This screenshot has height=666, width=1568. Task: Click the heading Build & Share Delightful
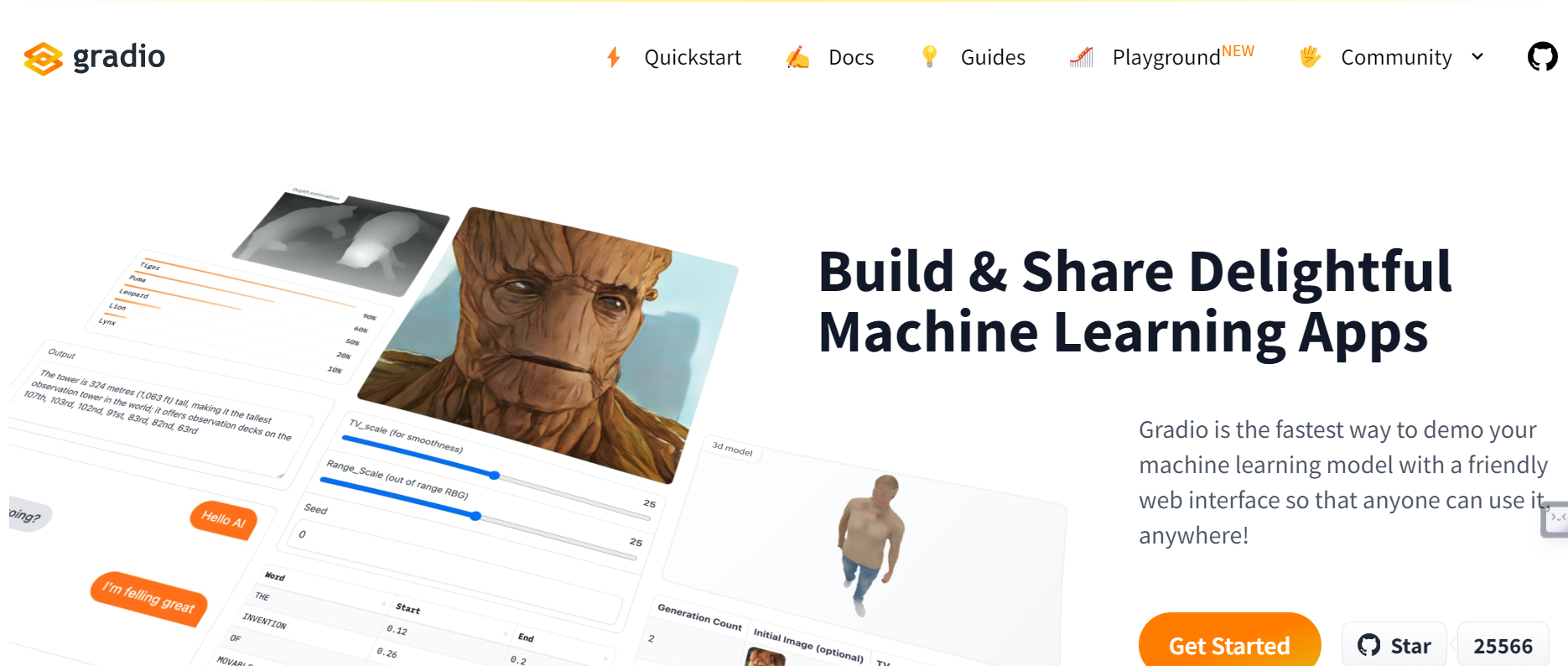1134,271
